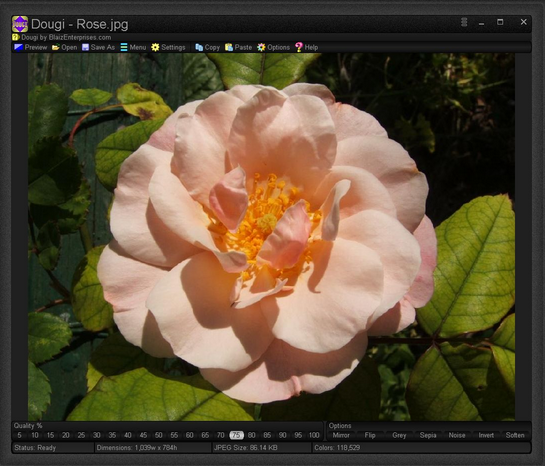The height and width of the screenshot is (466, 545).
Task: Open the Menu hamburger icon
Action: click(124, 47)
